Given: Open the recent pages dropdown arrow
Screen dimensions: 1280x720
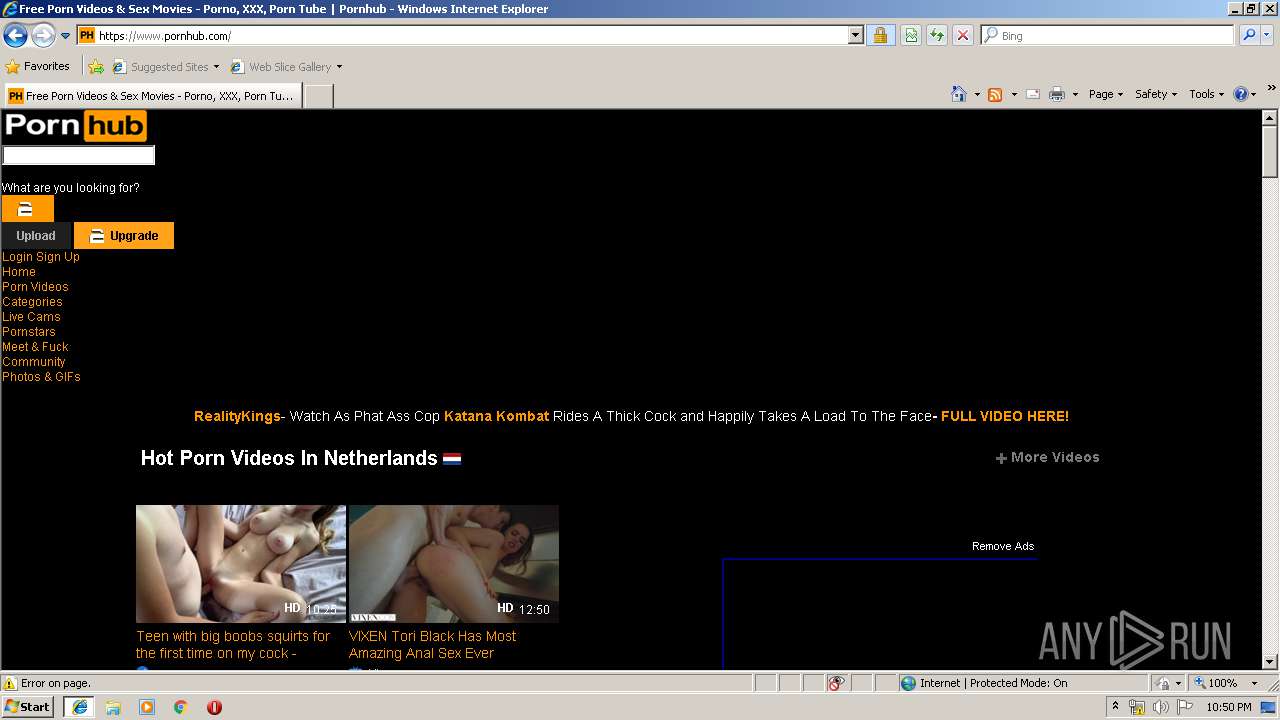Looking at the screenshot, I should pyautogui.click(x=66, y=36).
